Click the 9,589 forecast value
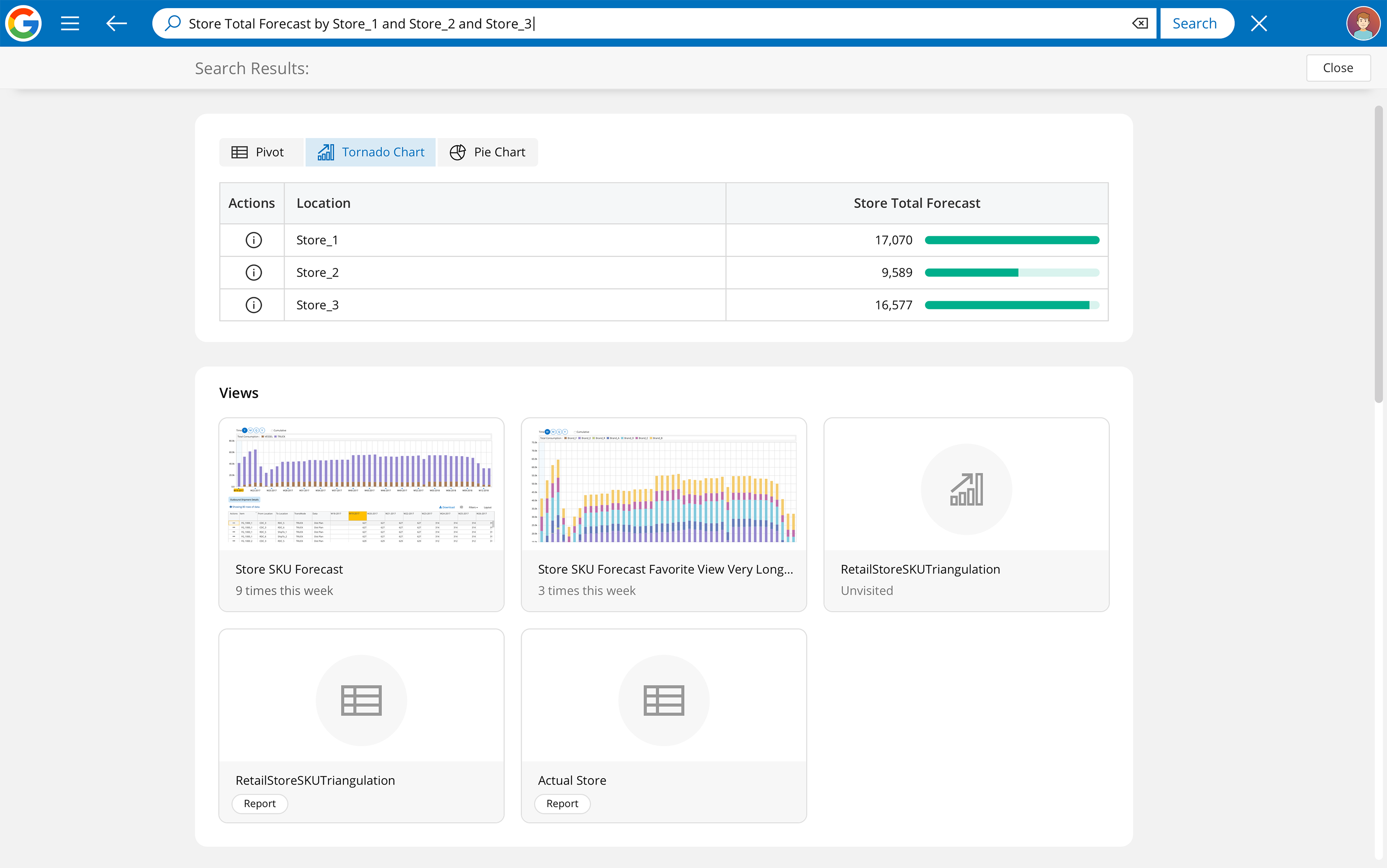 897,272
